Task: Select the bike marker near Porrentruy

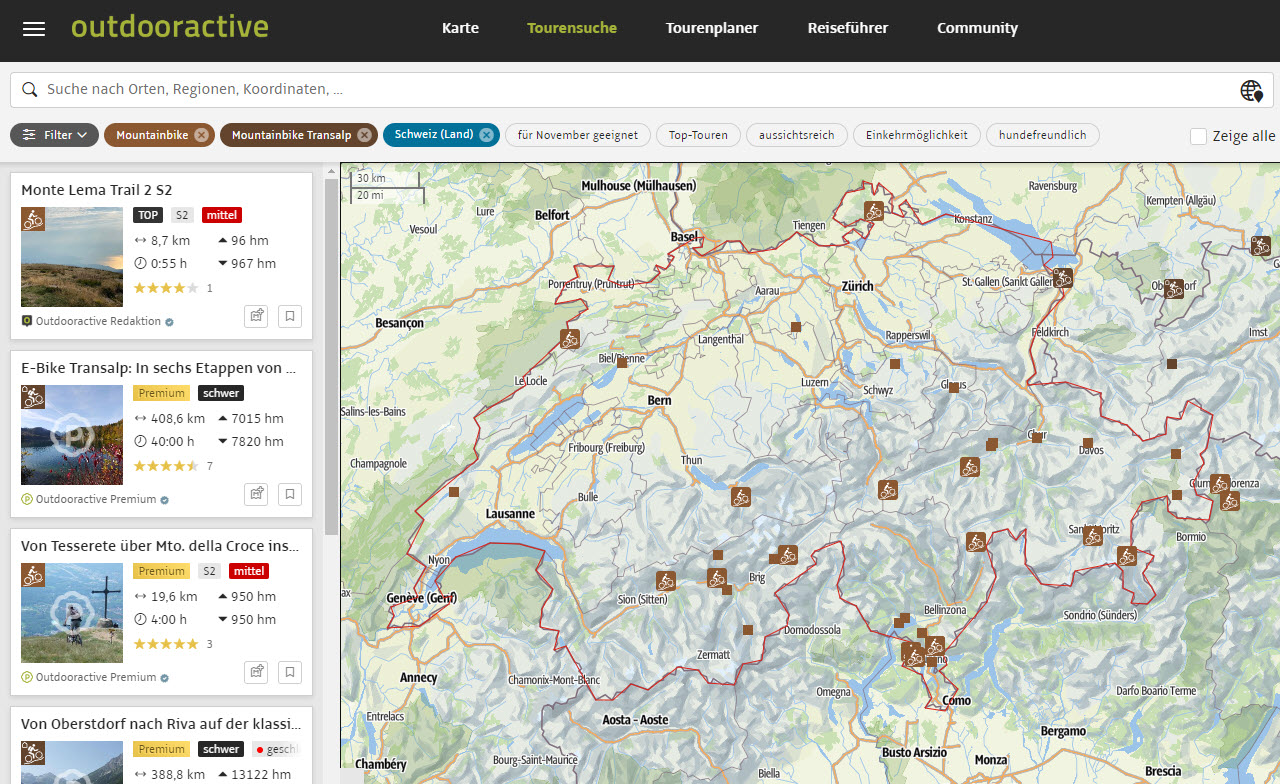Action: (x=570, y=339)
